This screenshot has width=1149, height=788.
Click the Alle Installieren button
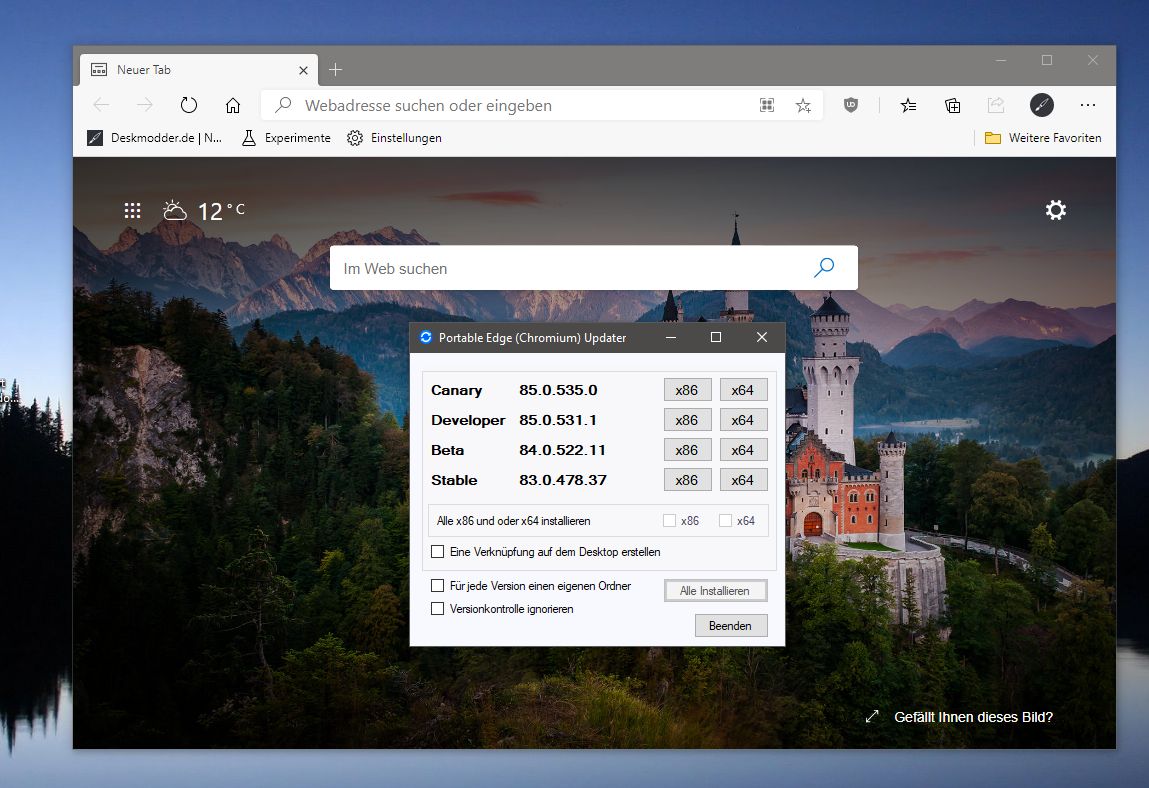[715, 591]
